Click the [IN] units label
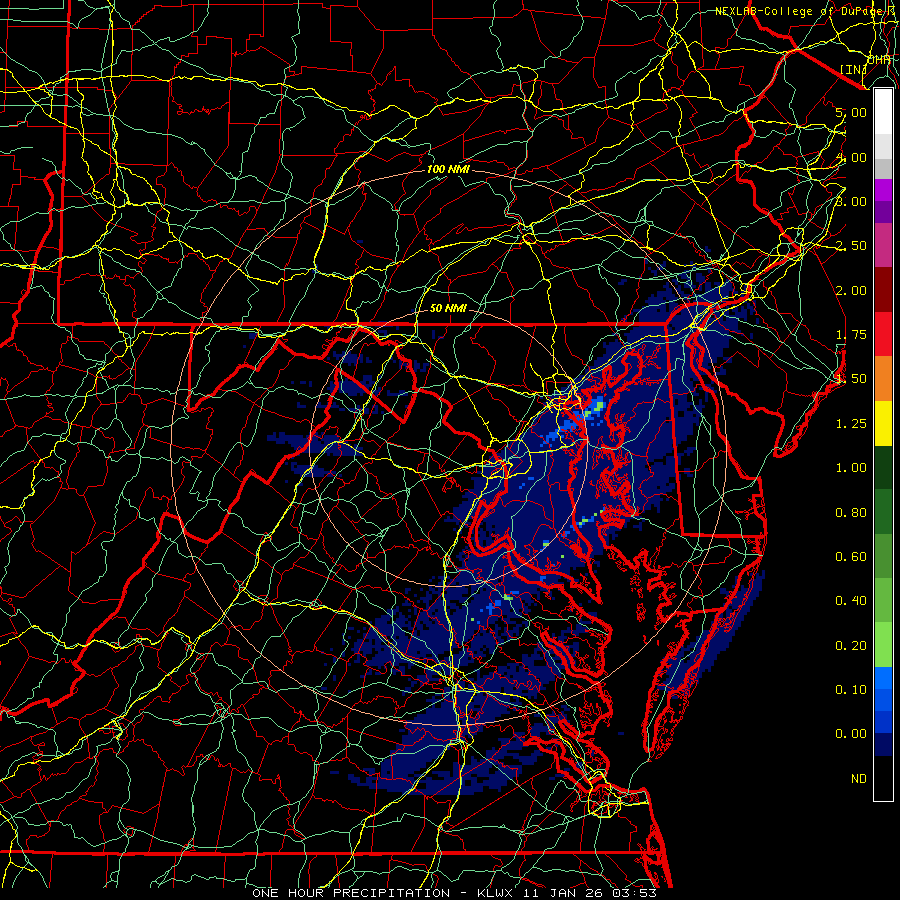The image size is (900, 900). tap(854, 69)
